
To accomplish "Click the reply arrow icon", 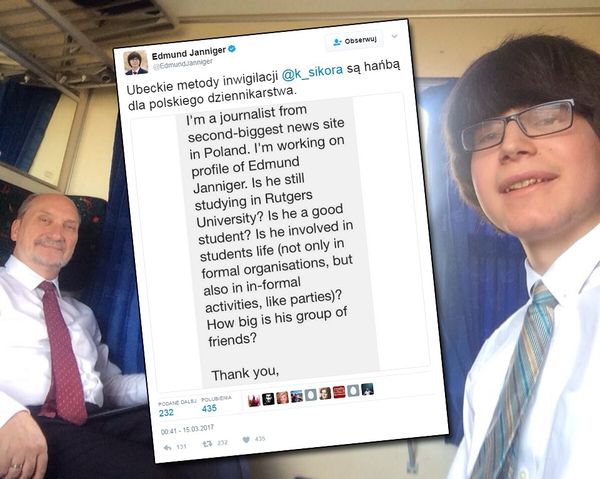I will click(167, 447).
